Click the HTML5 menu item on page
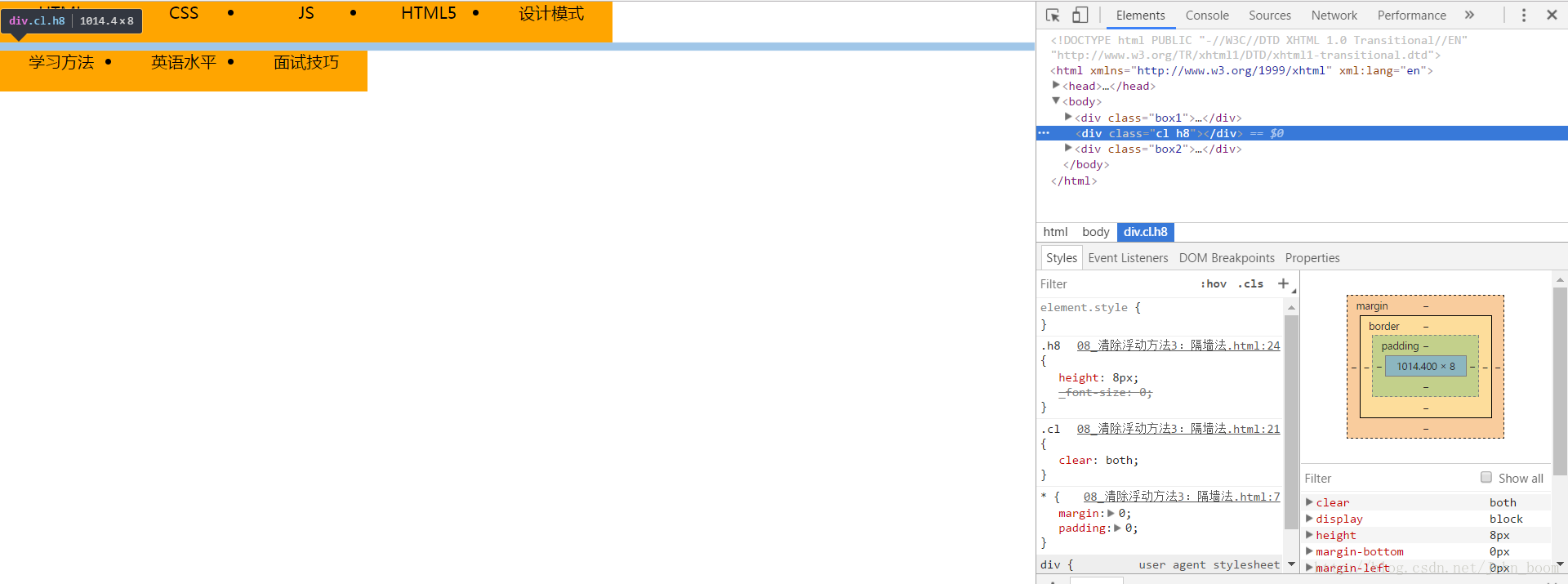Image resolution: width=1568 pixels, height=584 pixels. (x=429, y=13)
